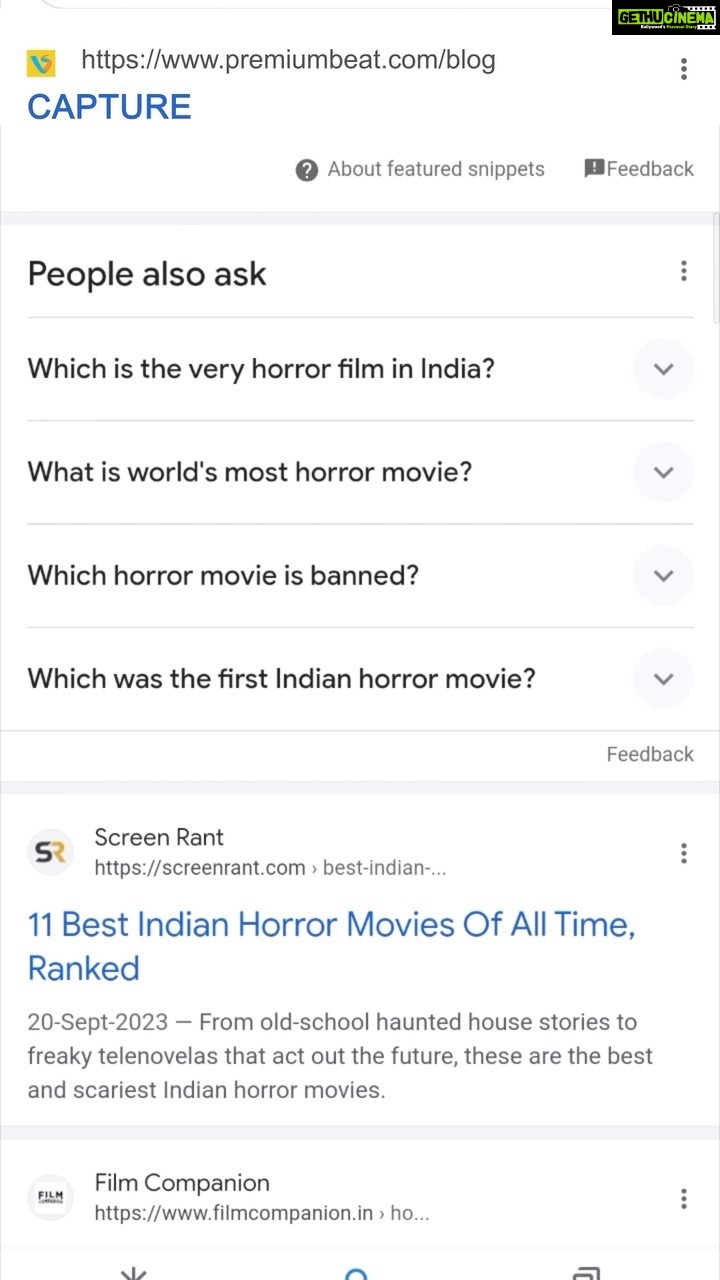Open the premiumbeat result three-dot menu

(x=684, y=68)
